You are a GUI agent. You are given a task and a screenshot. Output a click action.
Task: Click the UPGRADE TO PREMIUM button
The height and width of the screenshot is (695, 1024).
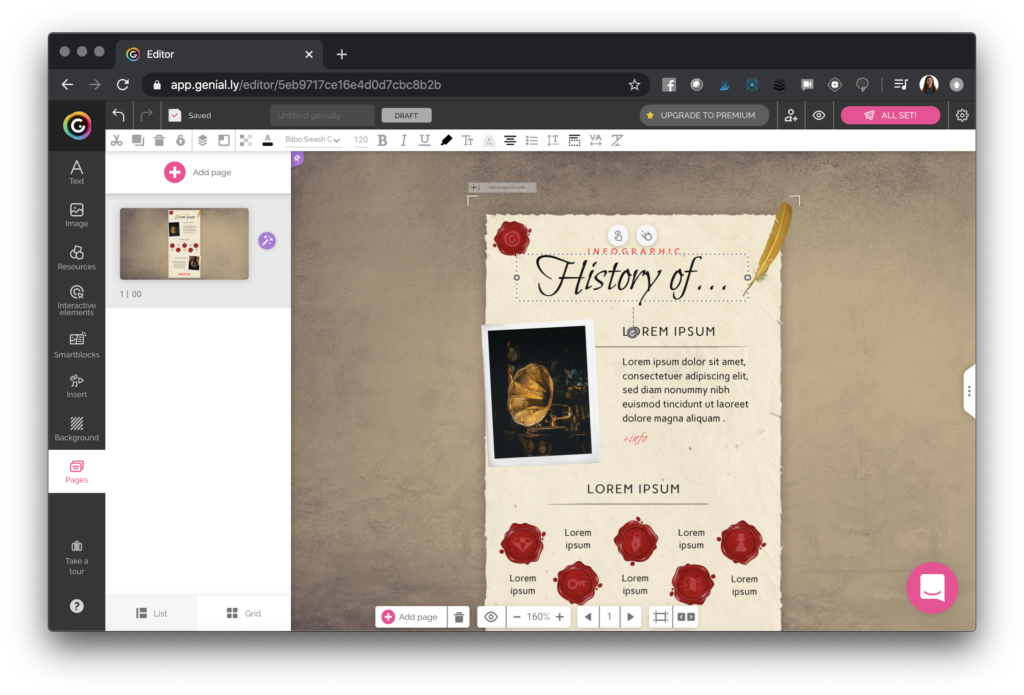[704, 115]
